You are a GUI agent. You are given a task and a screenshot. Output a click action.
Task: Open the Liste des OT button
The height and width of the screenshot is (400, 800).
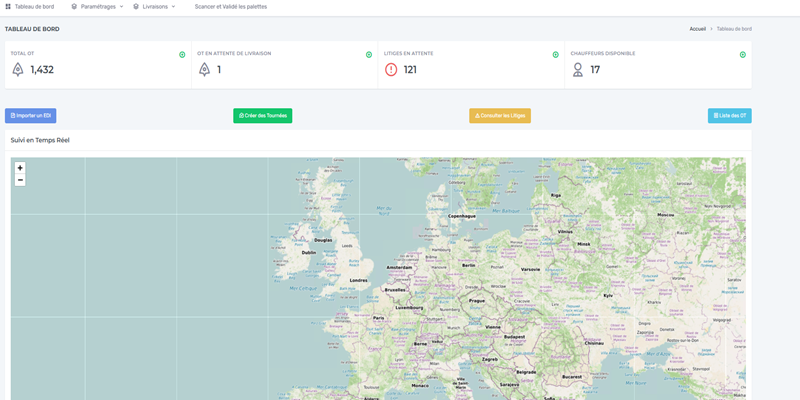(x=729, y=116)
